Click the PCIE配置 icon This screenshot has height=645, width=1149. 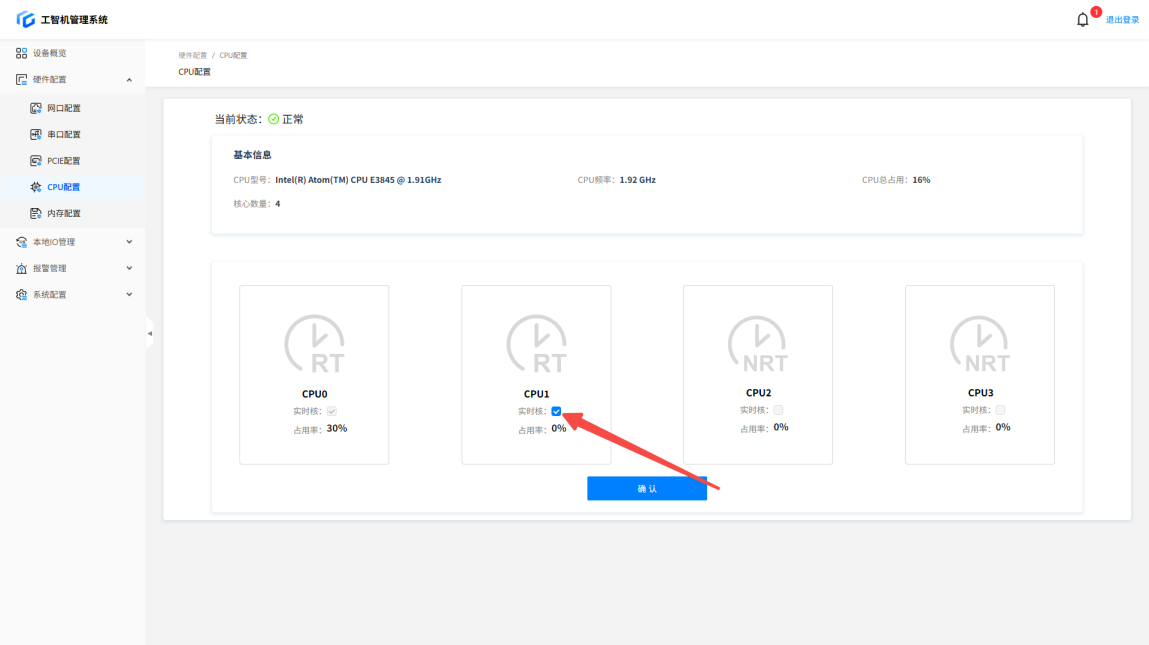tap(35, 161)
